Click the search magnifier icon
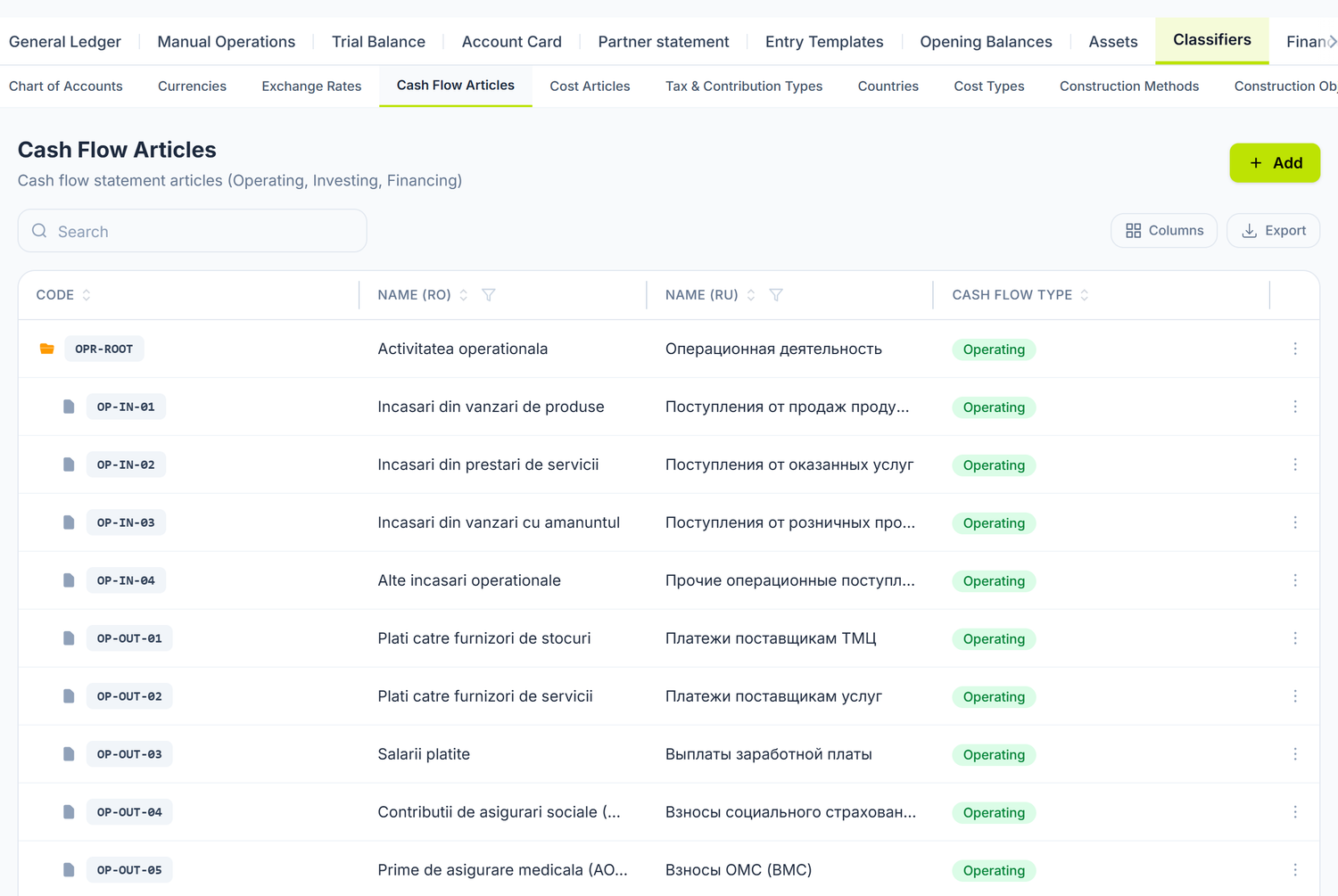Viewport: 1338px width, 896px height. point(39,231)
